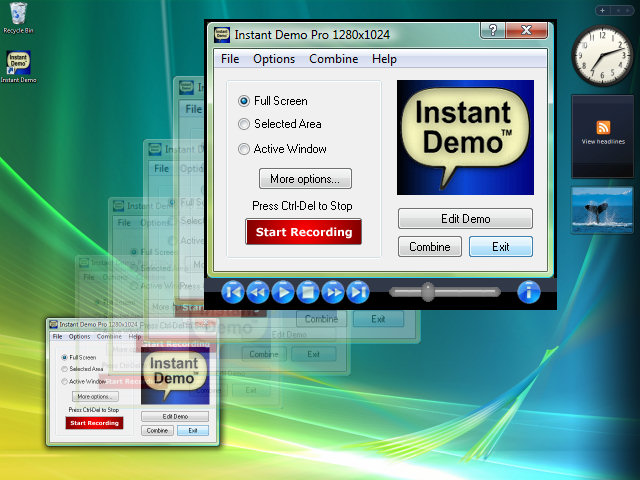The width and height of the screenshot is (640, 480).
Task: Fast forward the demo playback
Action: click(333, 292)
